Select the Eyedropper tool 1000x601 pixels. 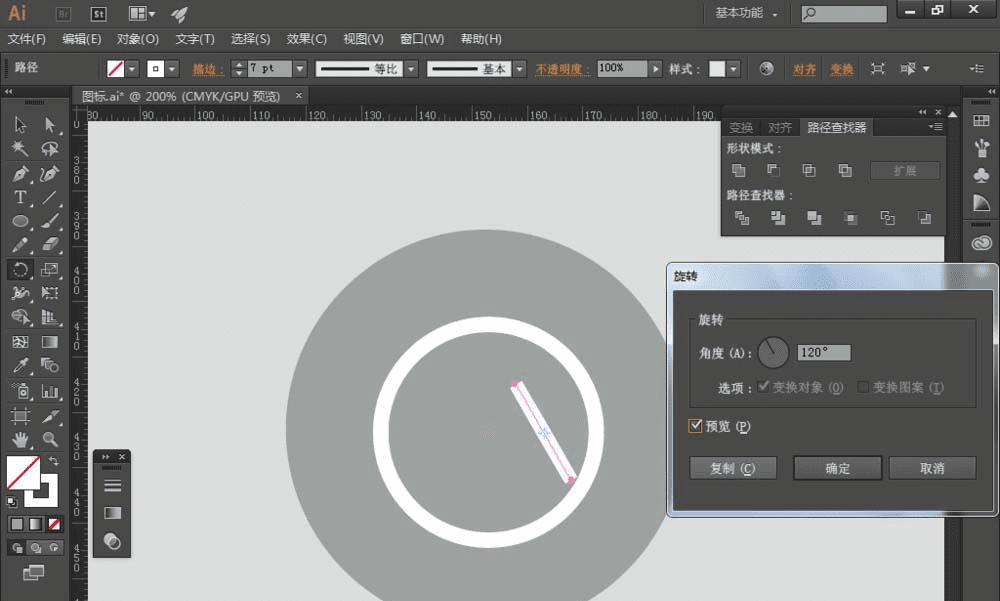tap(20, 366)
